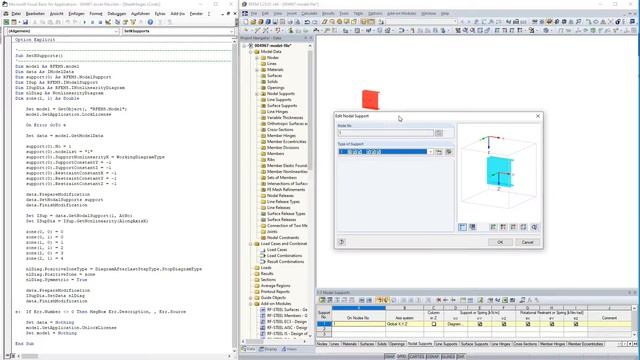Open the Add-on Modules menu in RFEM
640x360 pixels.
tap(402, 13)
